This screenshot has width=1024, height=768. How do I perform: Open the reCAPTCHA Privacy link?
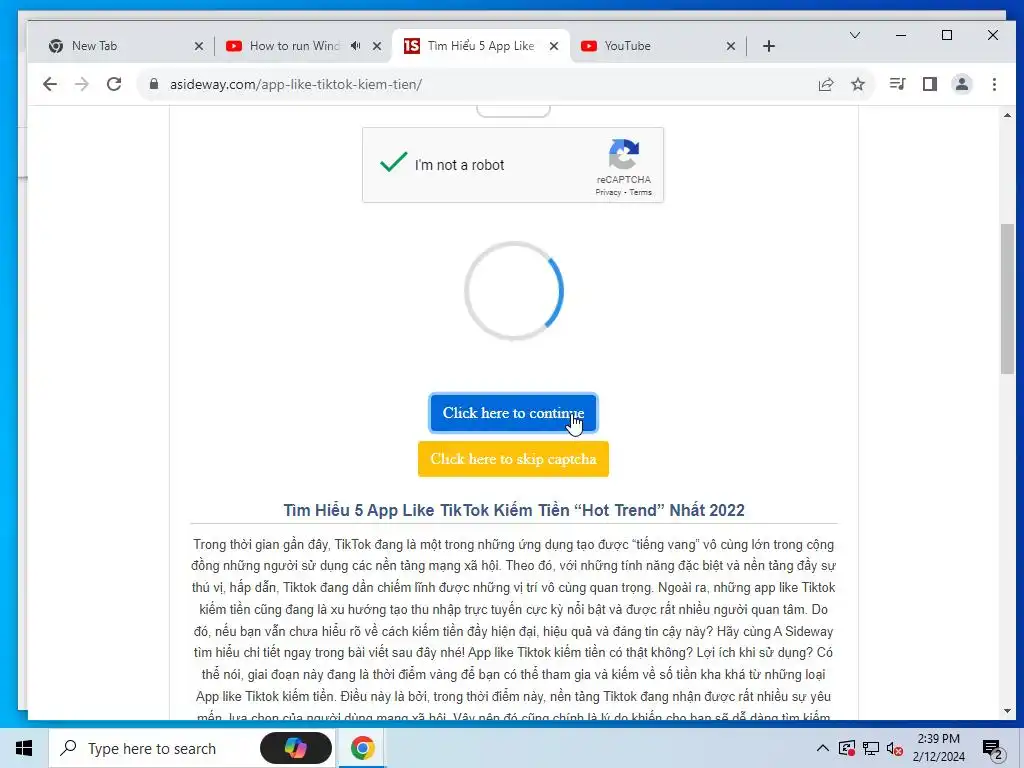[x=608, y=192]
